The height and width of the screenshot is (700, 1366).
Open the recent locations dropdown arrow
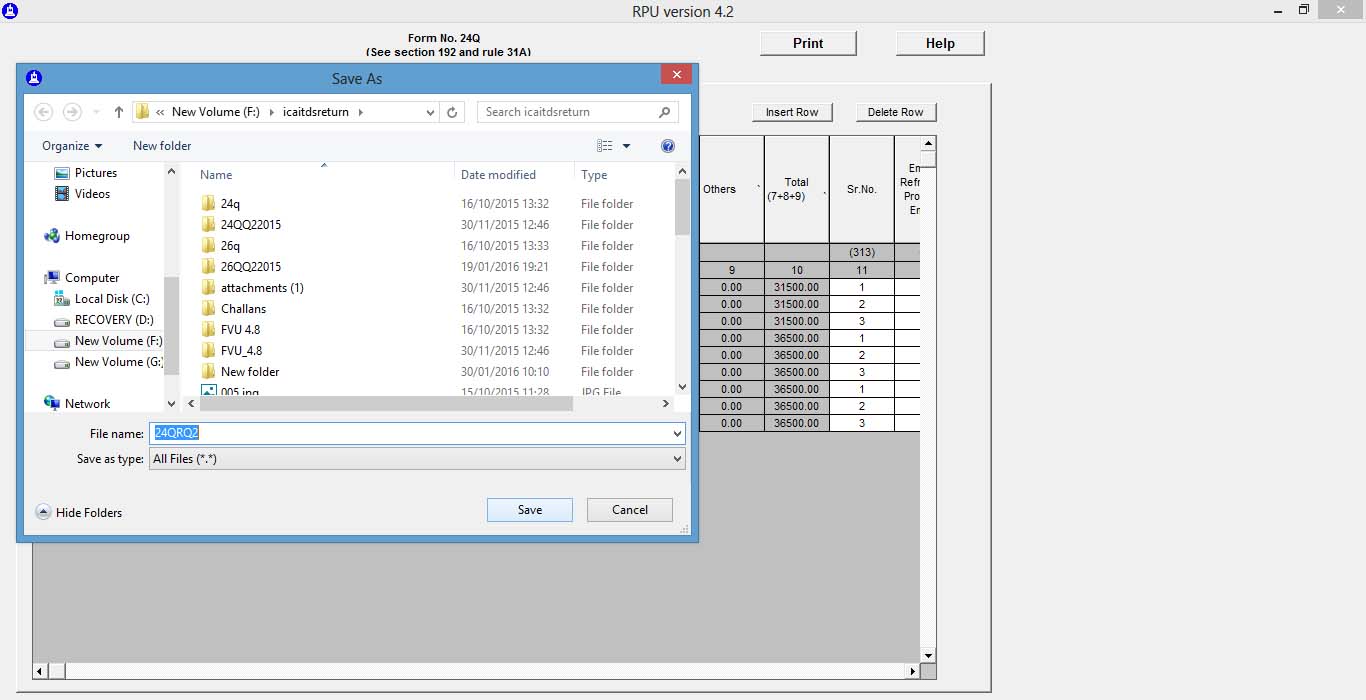(x=96, y=112)
